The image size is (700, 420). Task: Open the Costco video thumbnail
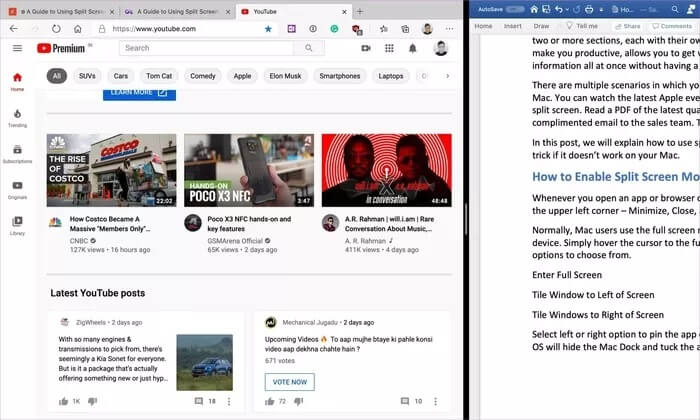pos(112,170)
